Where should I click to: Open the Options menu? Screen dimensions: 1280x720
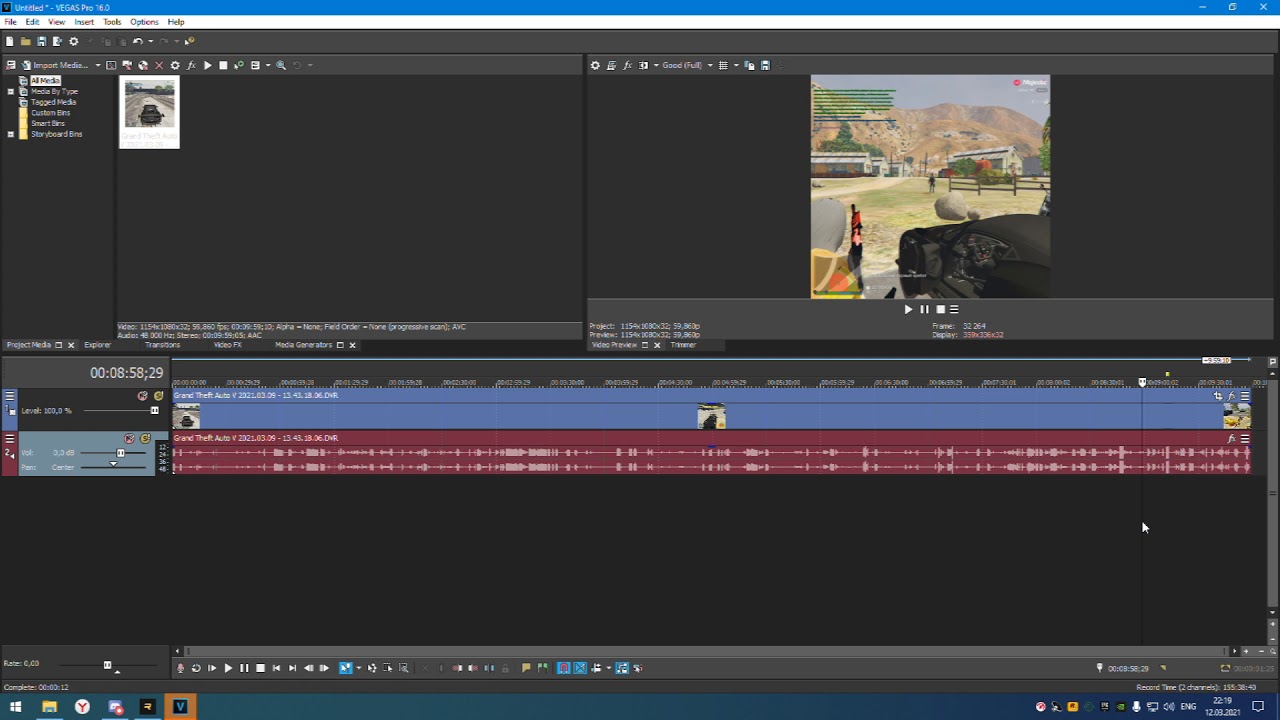pyautogui.click(x=144, y=22)
